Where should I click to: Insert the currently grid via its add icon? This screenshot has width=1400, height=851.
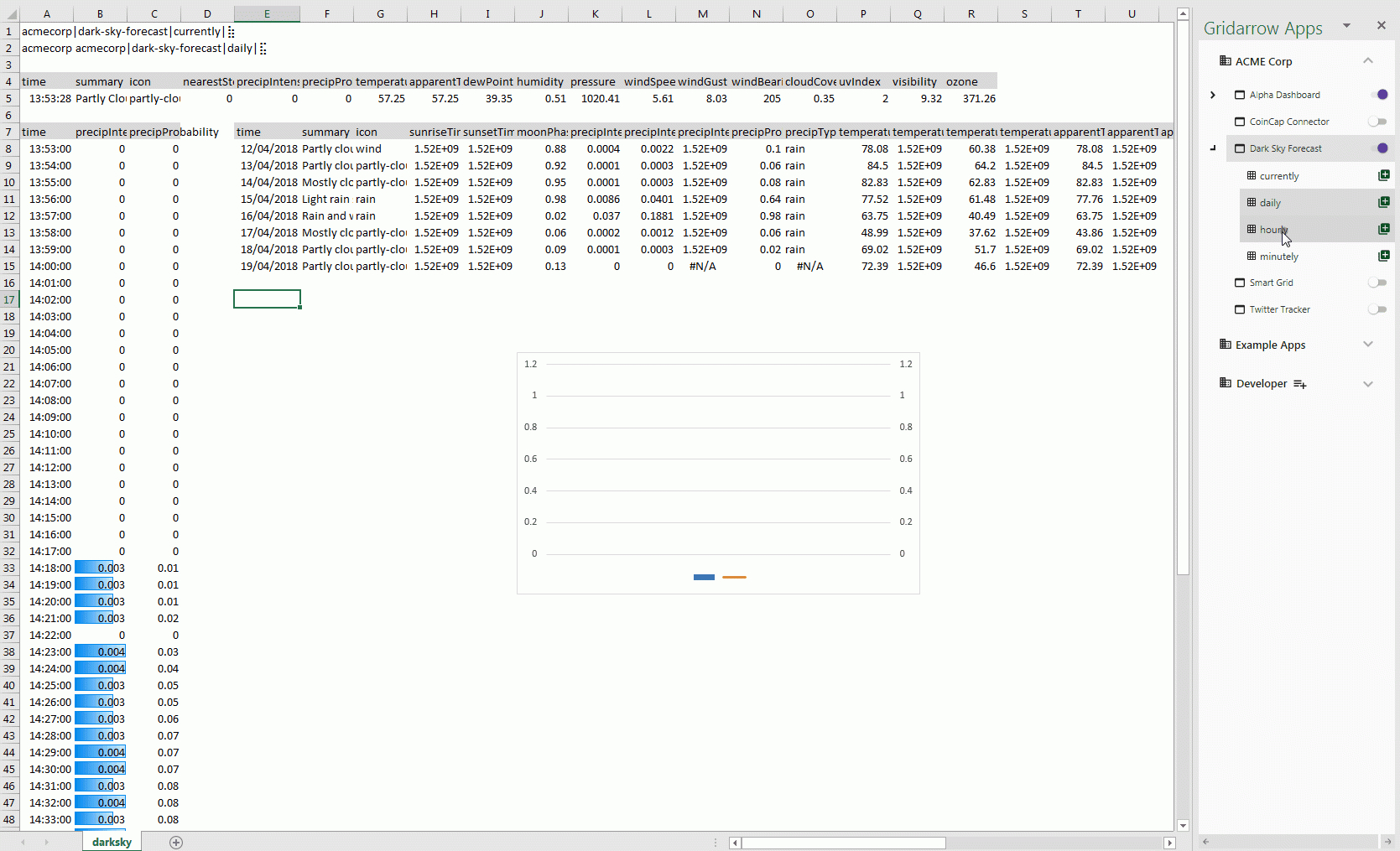coord(1383,175)
